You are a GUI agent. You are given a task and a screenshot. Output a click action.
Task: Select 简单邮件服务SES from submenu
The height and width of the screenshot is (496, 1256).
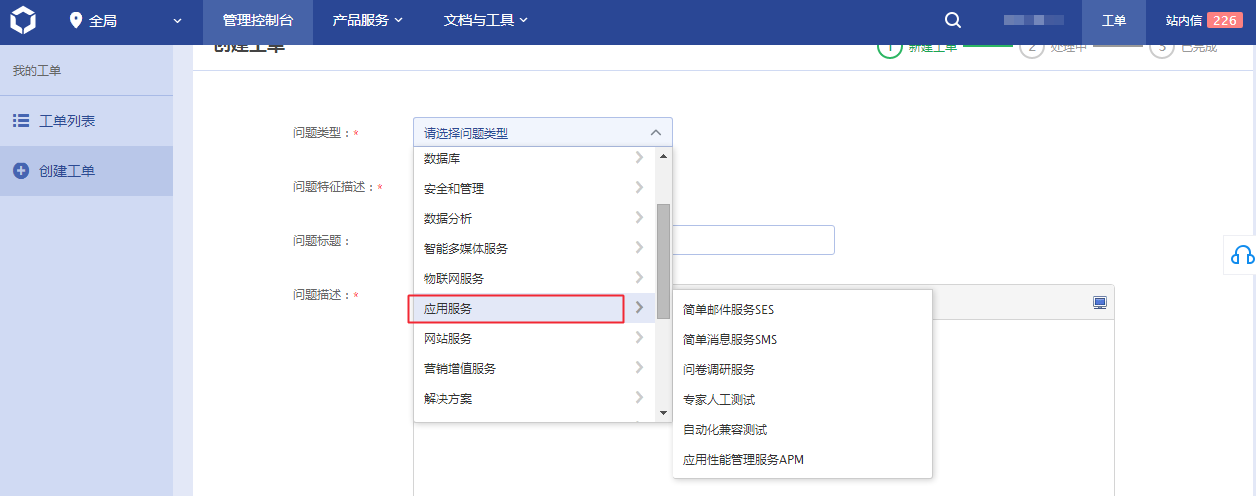[728, 310]
